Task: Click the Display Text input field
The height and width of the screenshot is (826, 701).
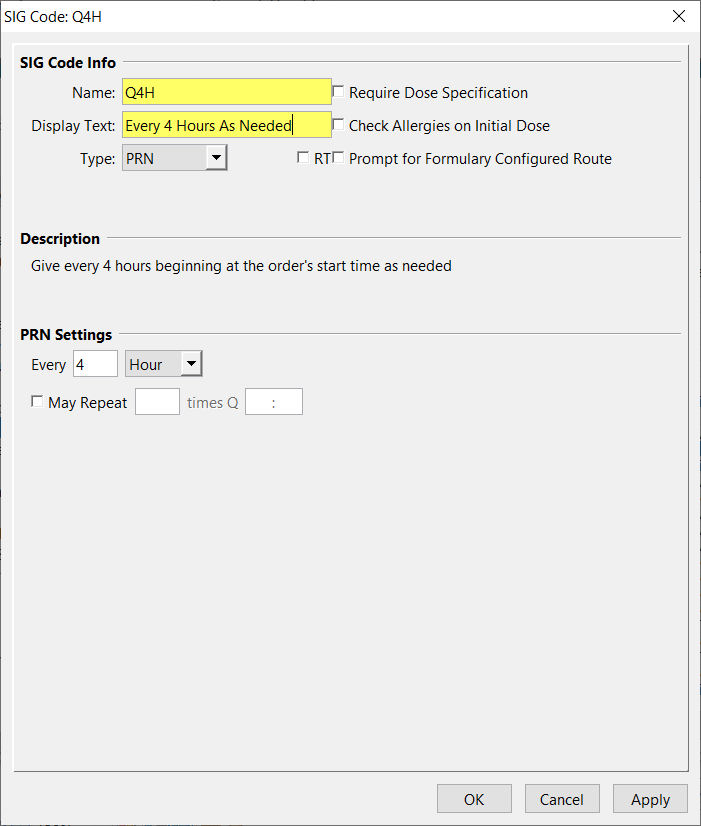Action: (226, 125)
